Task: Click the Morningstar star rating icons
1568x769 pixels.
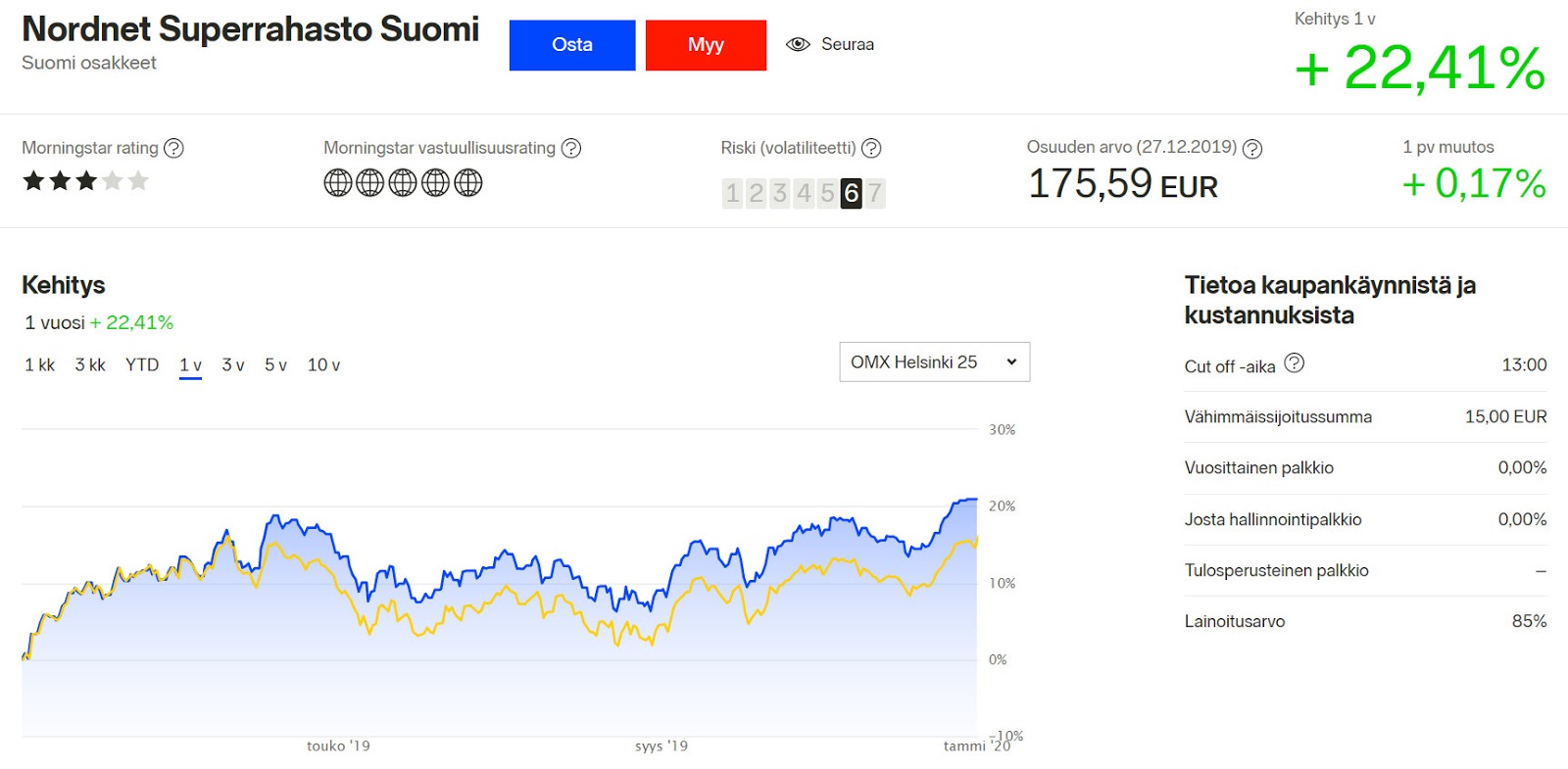Action: pos(85,180)
